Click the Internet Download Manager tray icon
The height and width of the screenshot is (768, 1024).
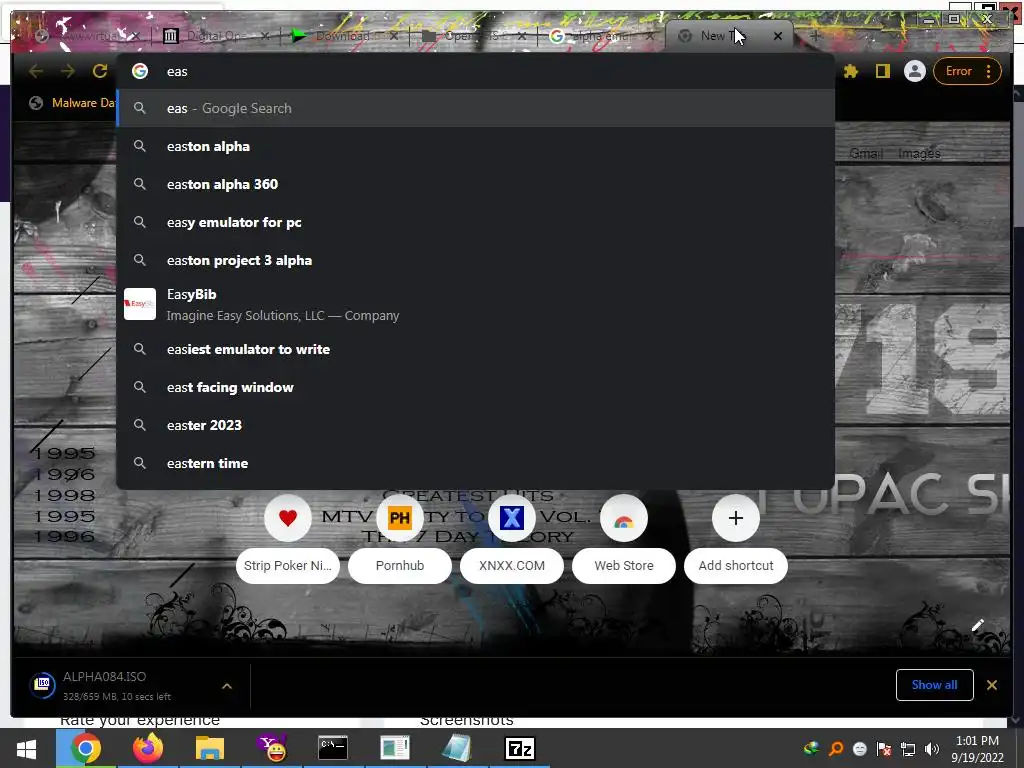pos(811,749)
